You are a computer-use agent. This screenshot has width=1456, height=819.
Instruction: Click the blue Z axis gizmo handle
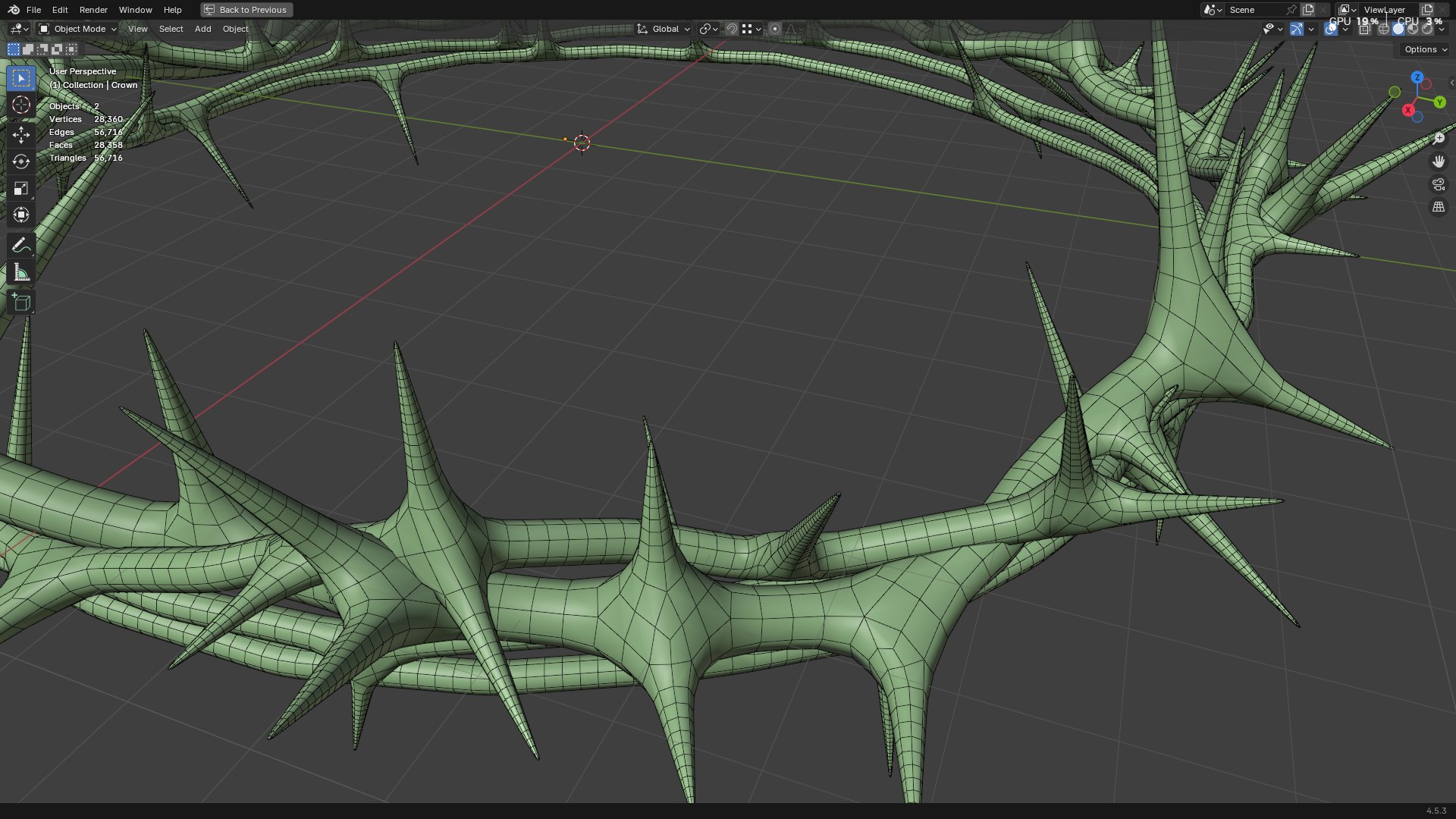pyautogui.click(x=1417, y=77)
